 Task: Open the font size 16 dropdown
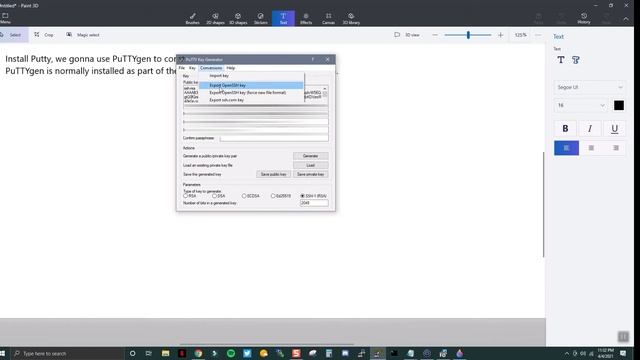(581, 105)
